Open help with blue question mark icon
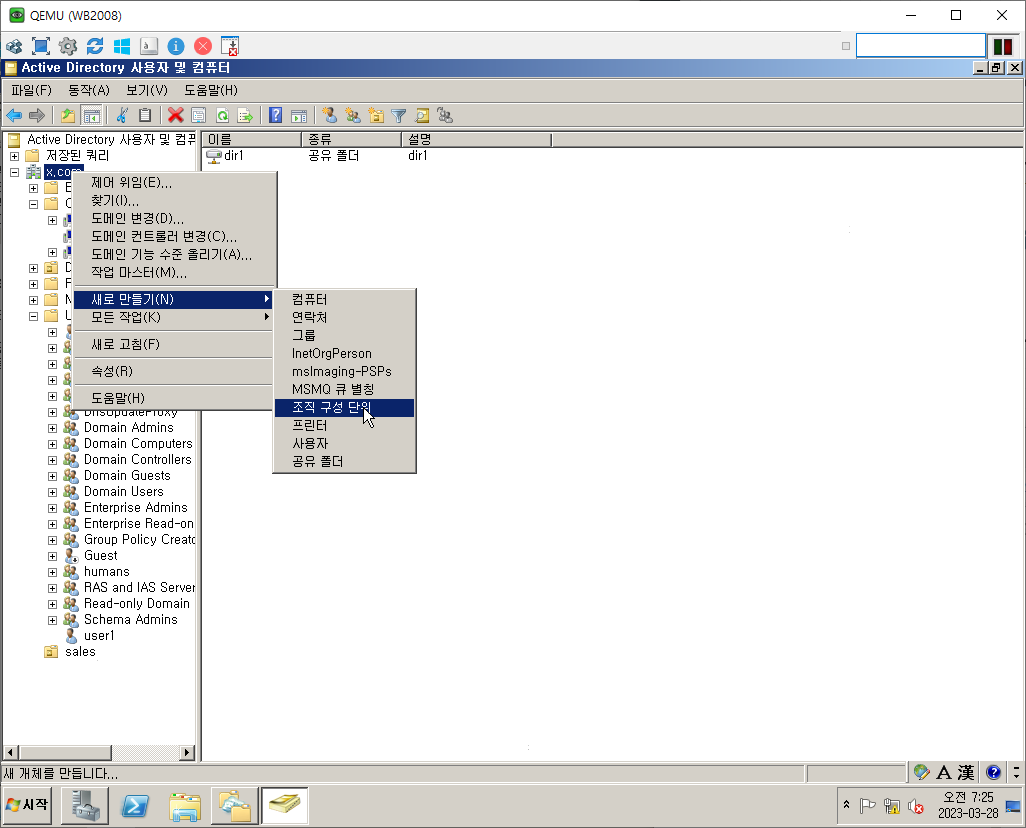This screenshot has width=1026, height=828. click(275, 116)
